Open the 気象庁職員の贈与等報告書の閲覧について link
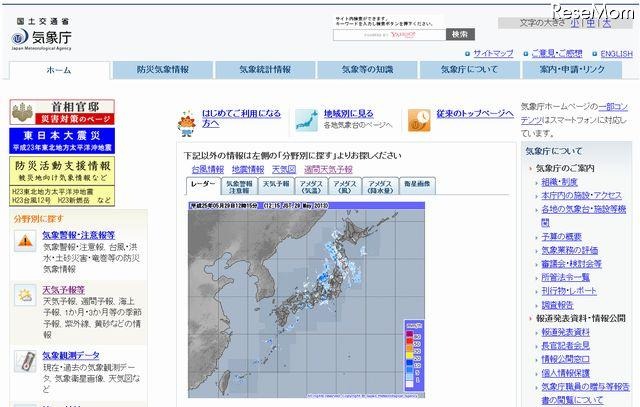 [585, 393]
